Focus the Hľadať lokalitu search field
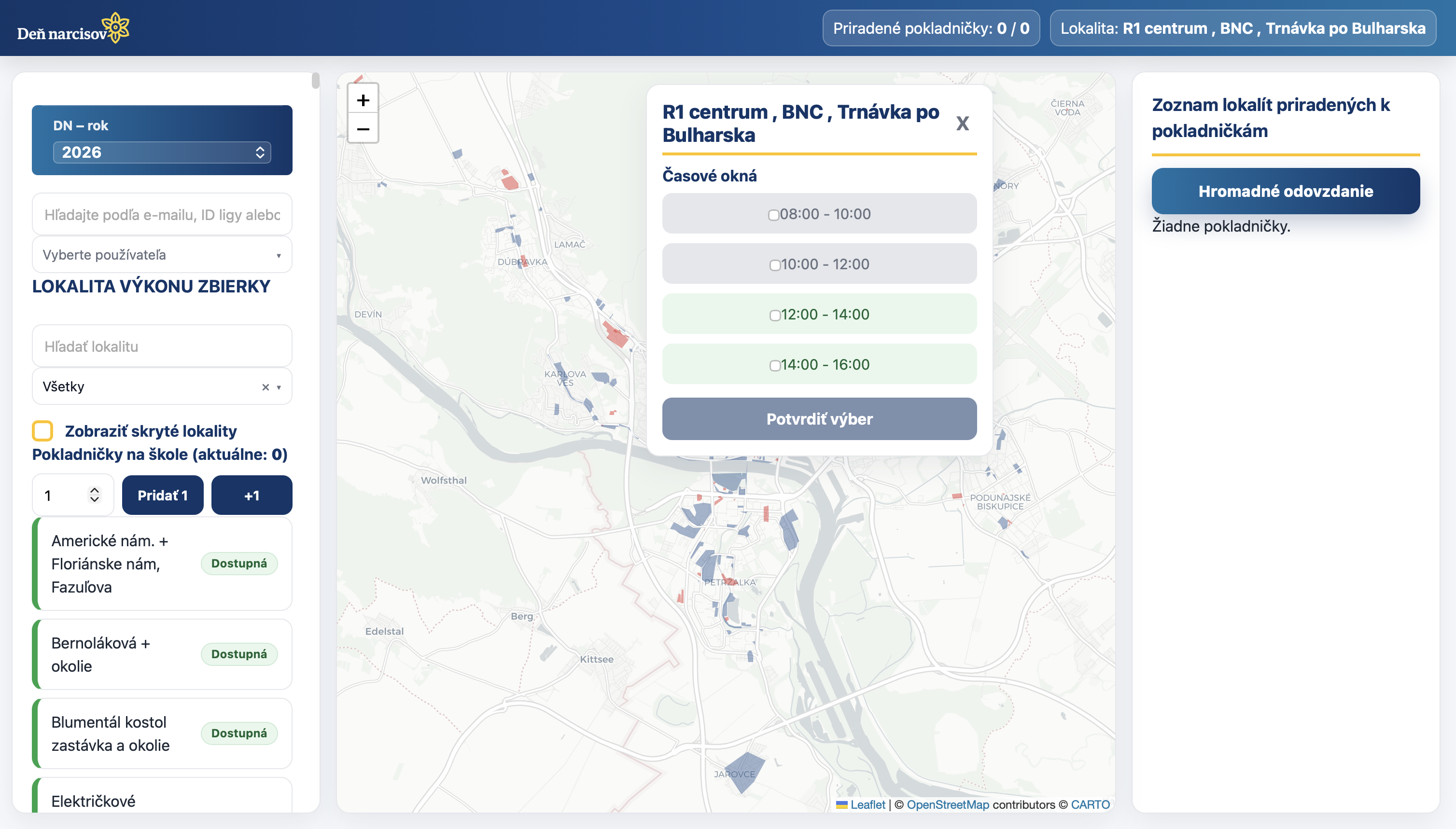 tap(162, 346)
